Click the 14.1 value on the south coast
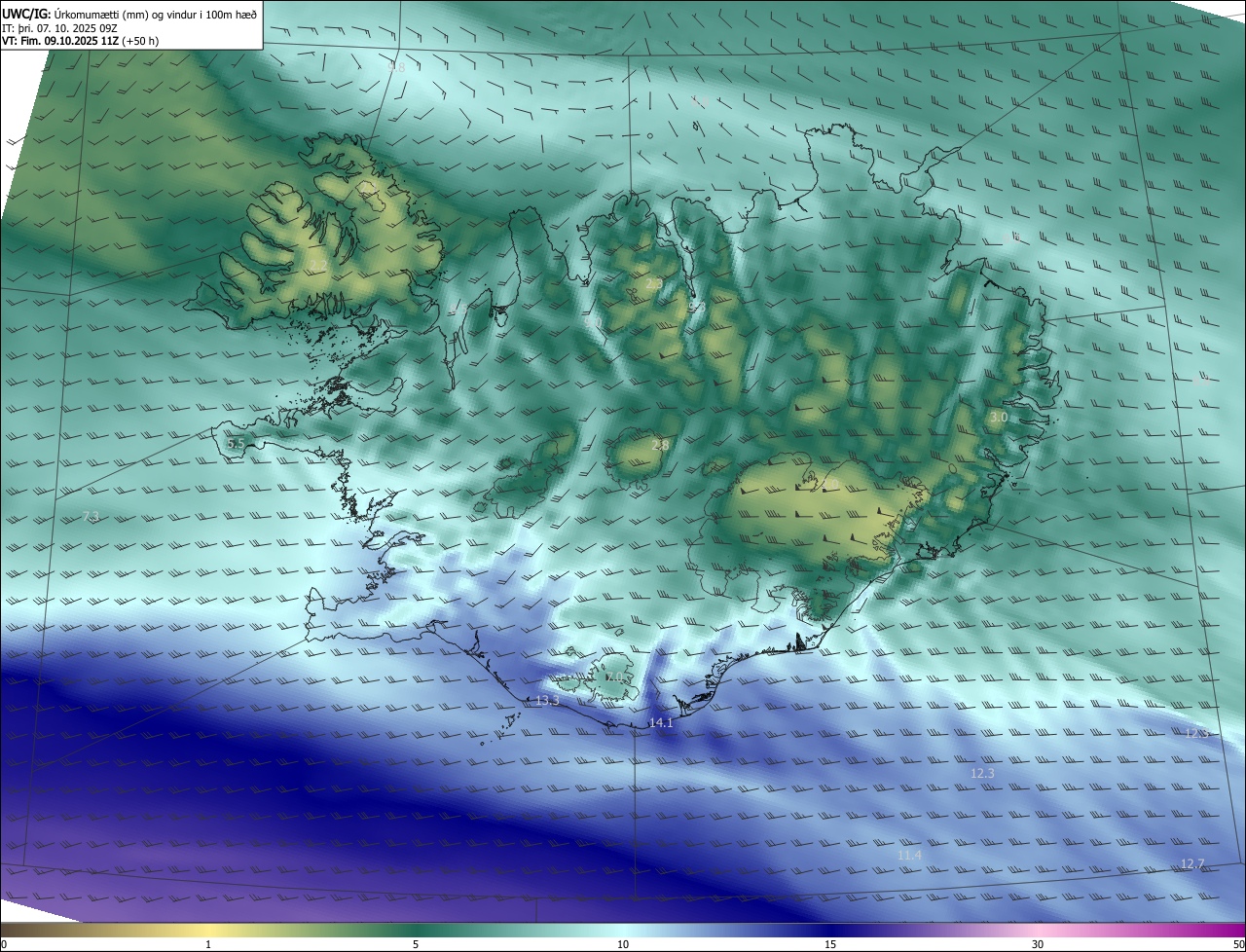1246x952 pixels. (x=661, y=722)
